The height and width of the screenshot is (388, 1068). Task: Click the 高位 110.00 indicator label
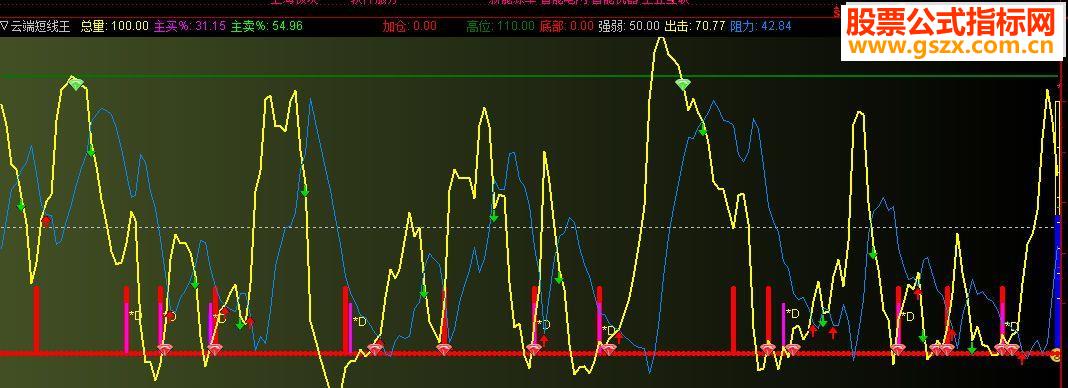coord(501,27)
